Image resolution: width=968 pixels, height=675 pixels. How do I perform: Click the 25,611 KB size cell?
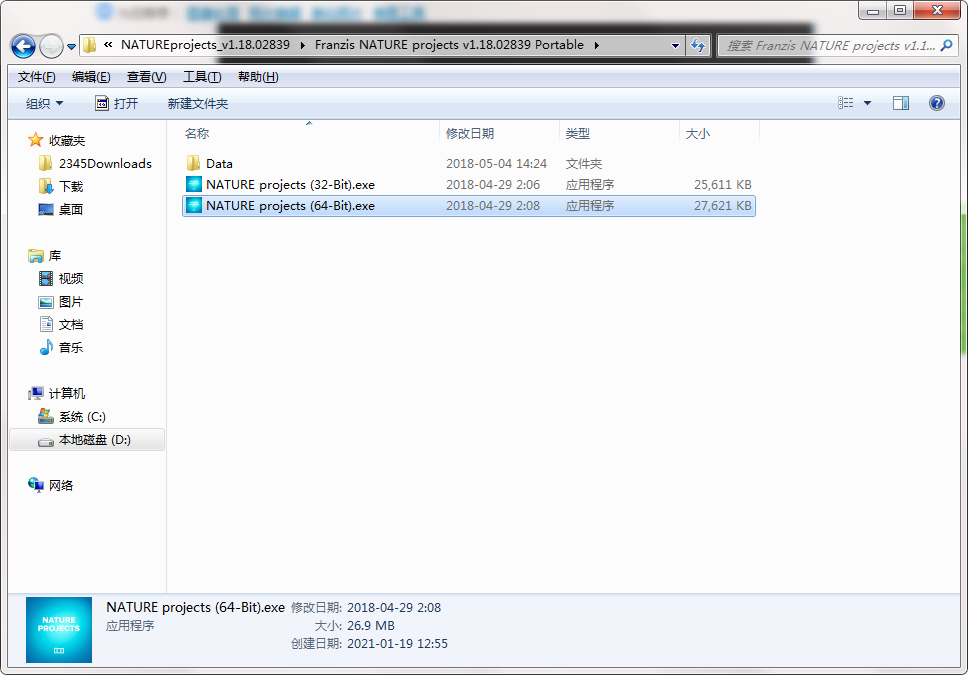722,185
